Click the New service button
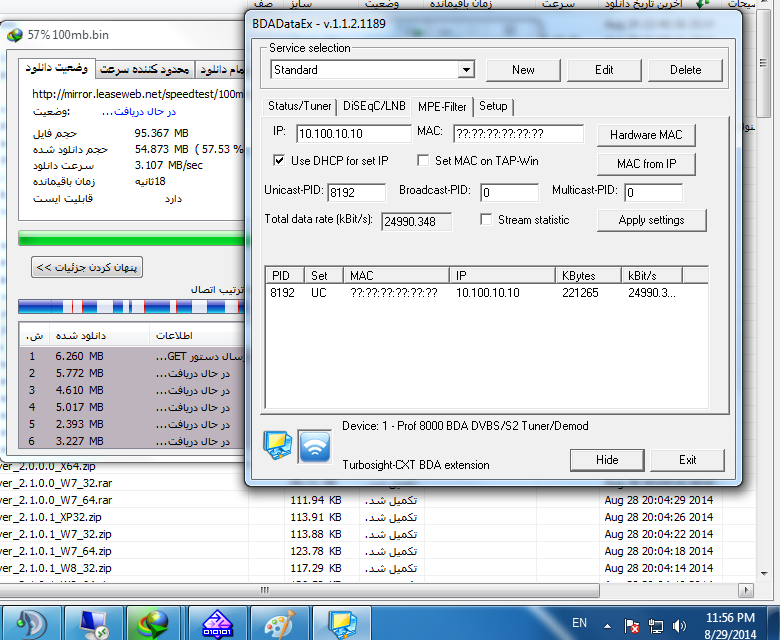This screenshot has width=780, height=640. (523, 70)
